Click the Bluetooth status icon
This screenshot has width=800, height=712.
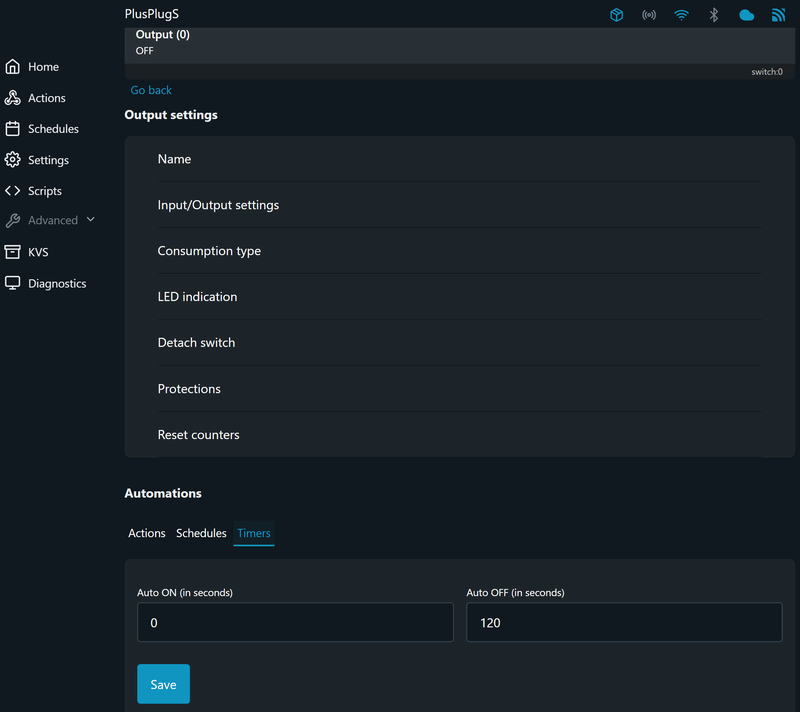click(714, 15)
